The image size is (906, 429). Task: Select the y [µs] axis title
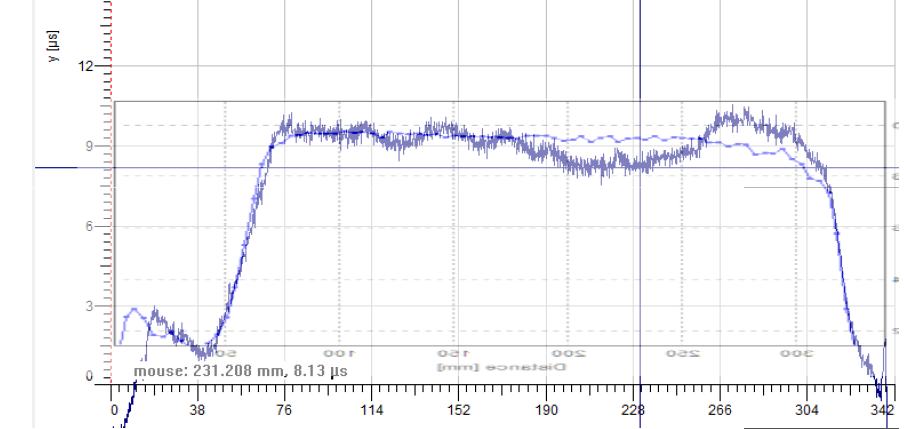click(53, 43)
